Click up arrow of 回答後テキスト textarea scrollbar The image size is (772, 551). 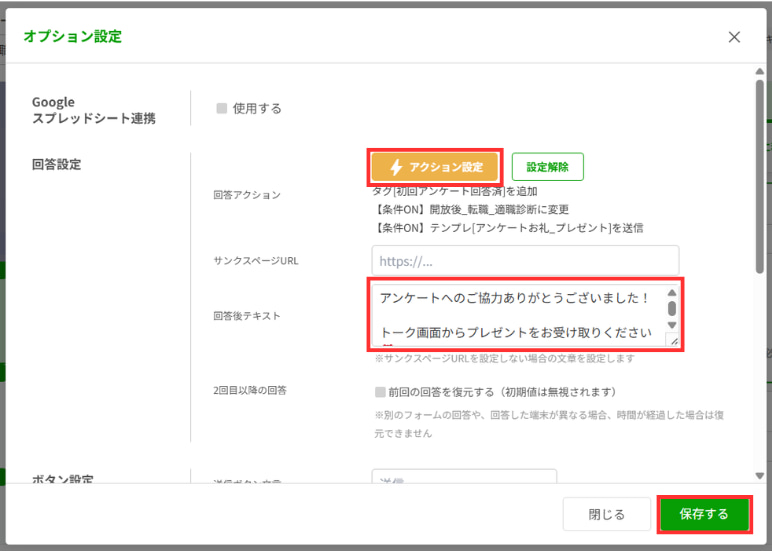click(672, 292)
